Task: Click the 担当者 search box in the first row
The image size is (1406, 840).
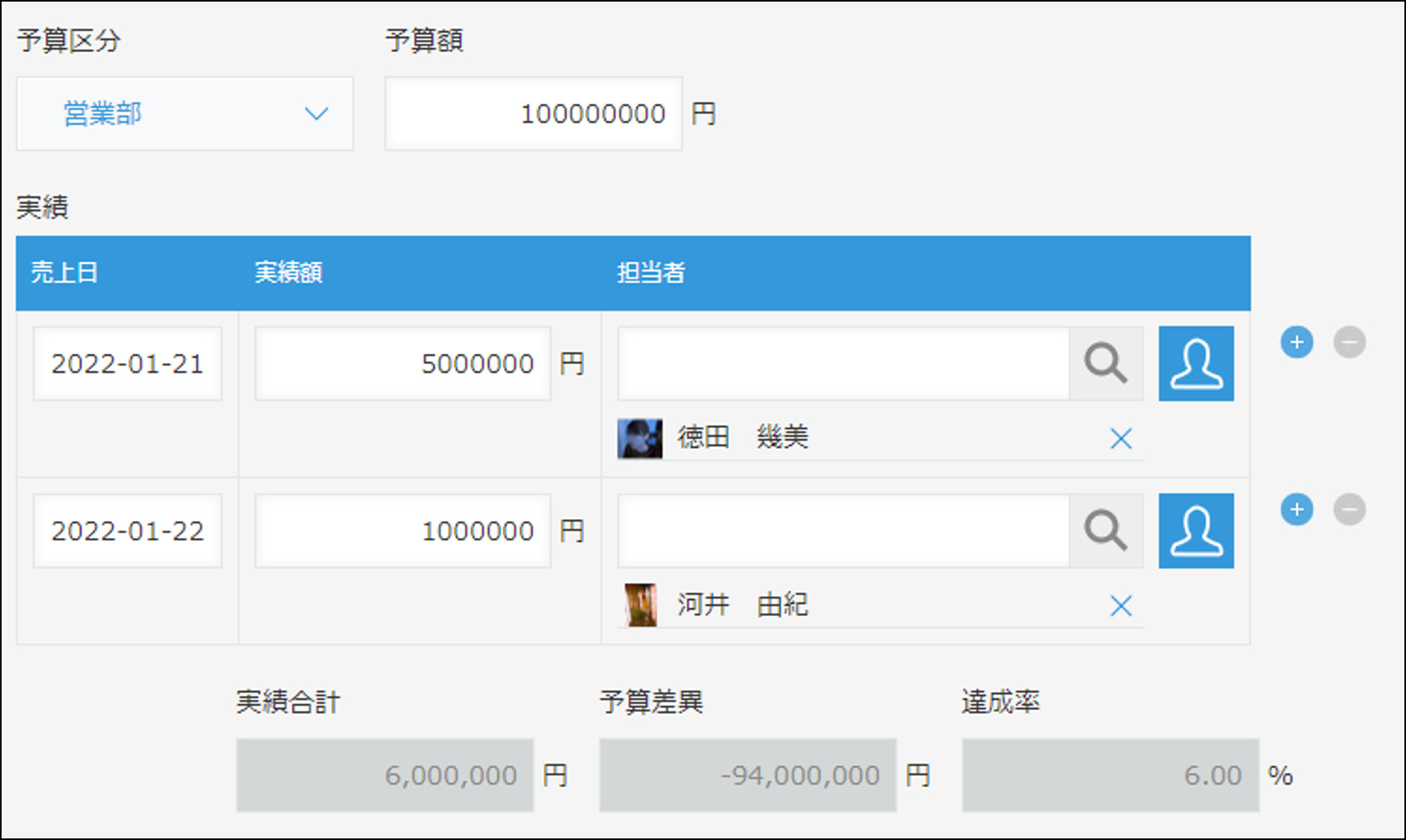Action: pos(843,364)
